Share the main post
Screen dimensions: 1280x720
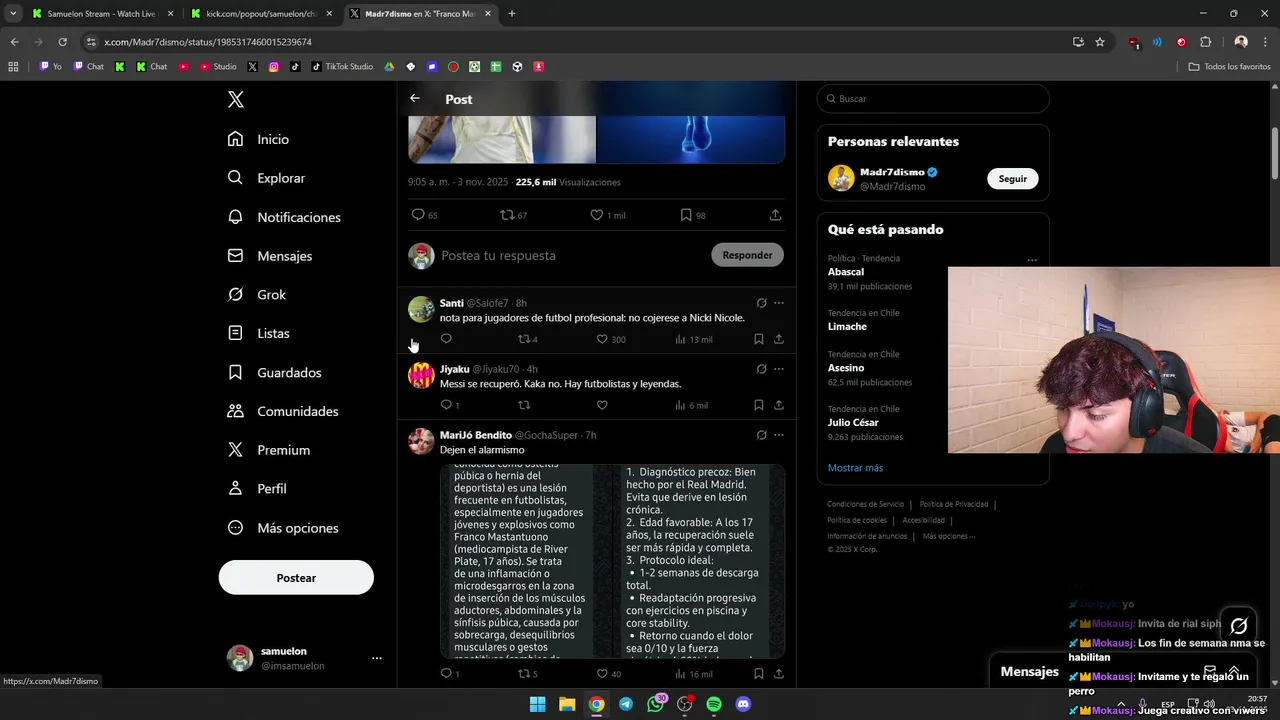(x=775, y=215)
